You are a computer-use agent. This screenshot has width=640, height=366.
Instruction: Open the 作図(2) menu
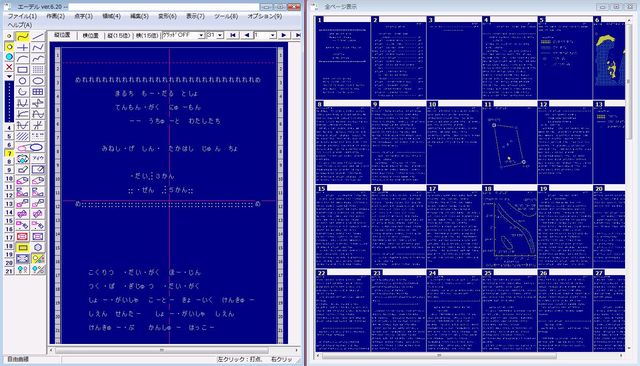pyautogui.click(x=56, y=16)
